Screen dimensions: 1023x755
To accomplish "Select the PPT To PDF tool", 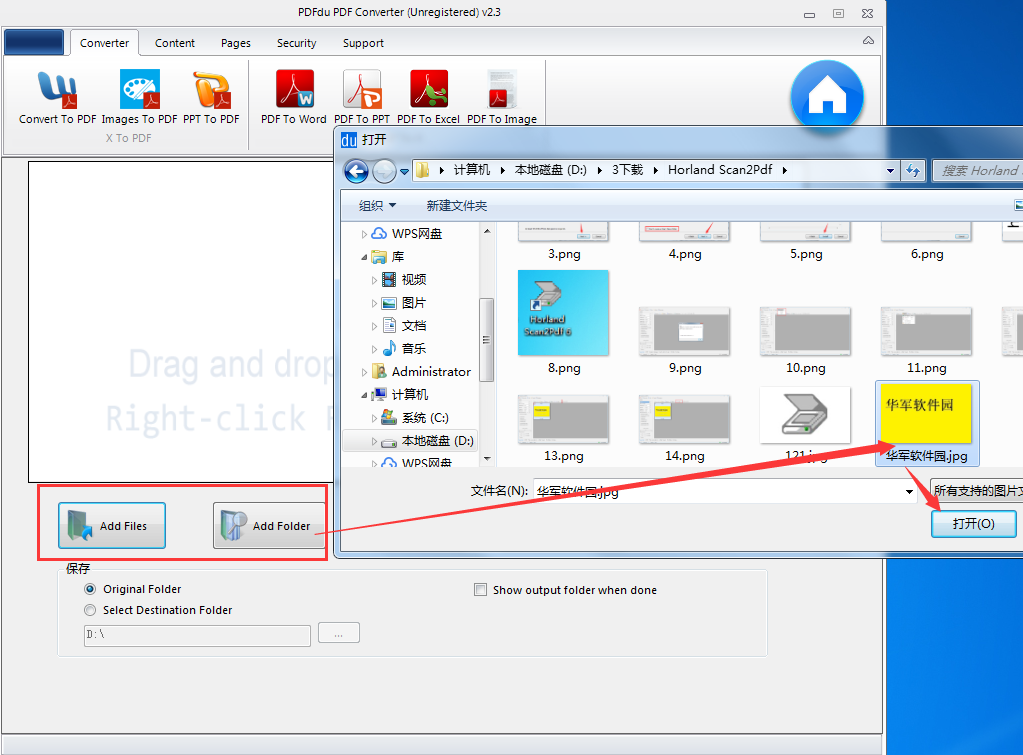I will coord(212,95).
